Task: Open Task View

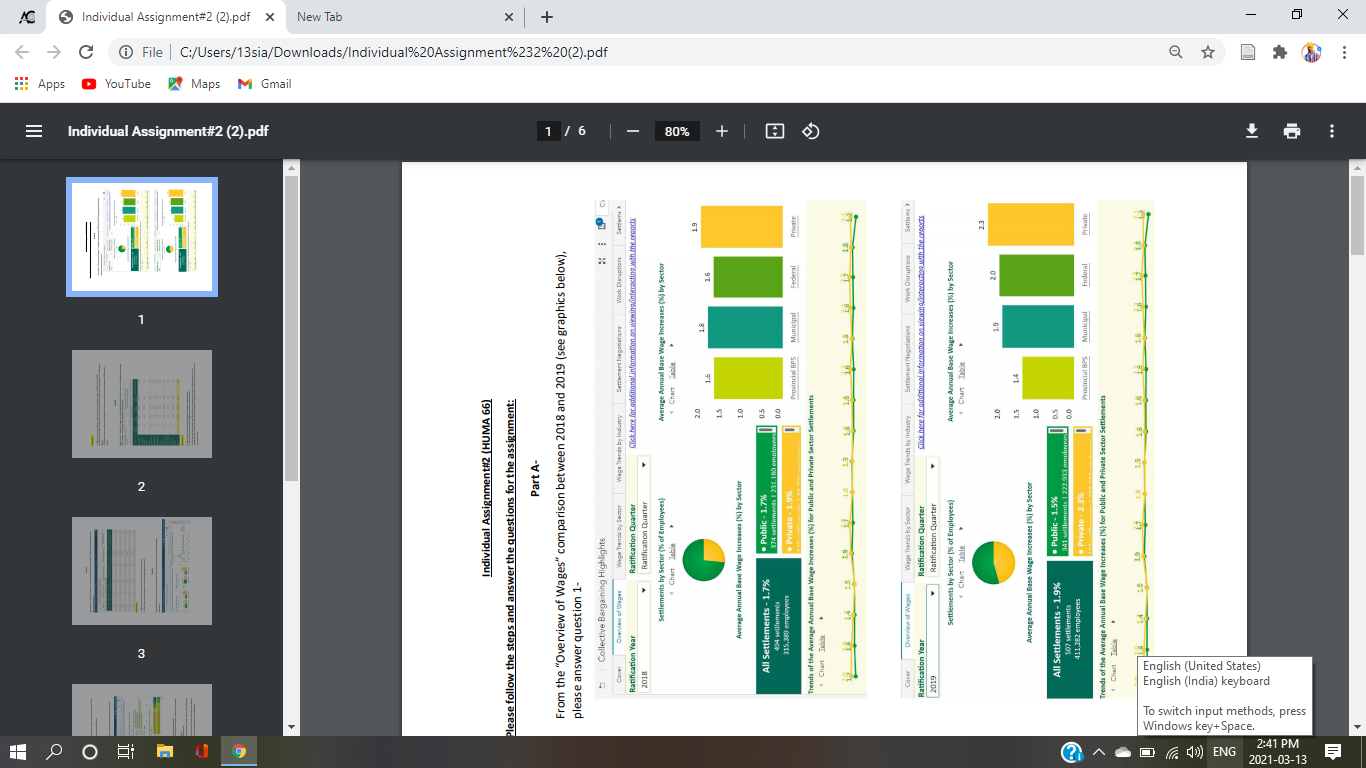Action: 126,752
